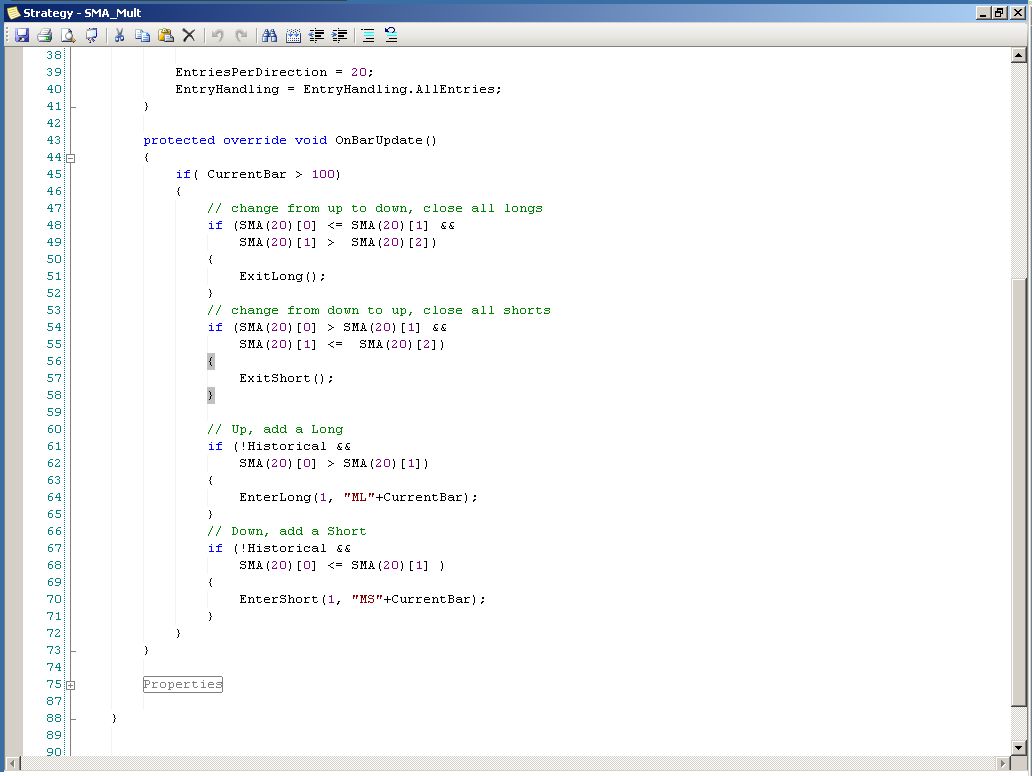This screenshot has height=776, width=1032.
Task: Click the Compile strategy icon
Action: point(91,36)
